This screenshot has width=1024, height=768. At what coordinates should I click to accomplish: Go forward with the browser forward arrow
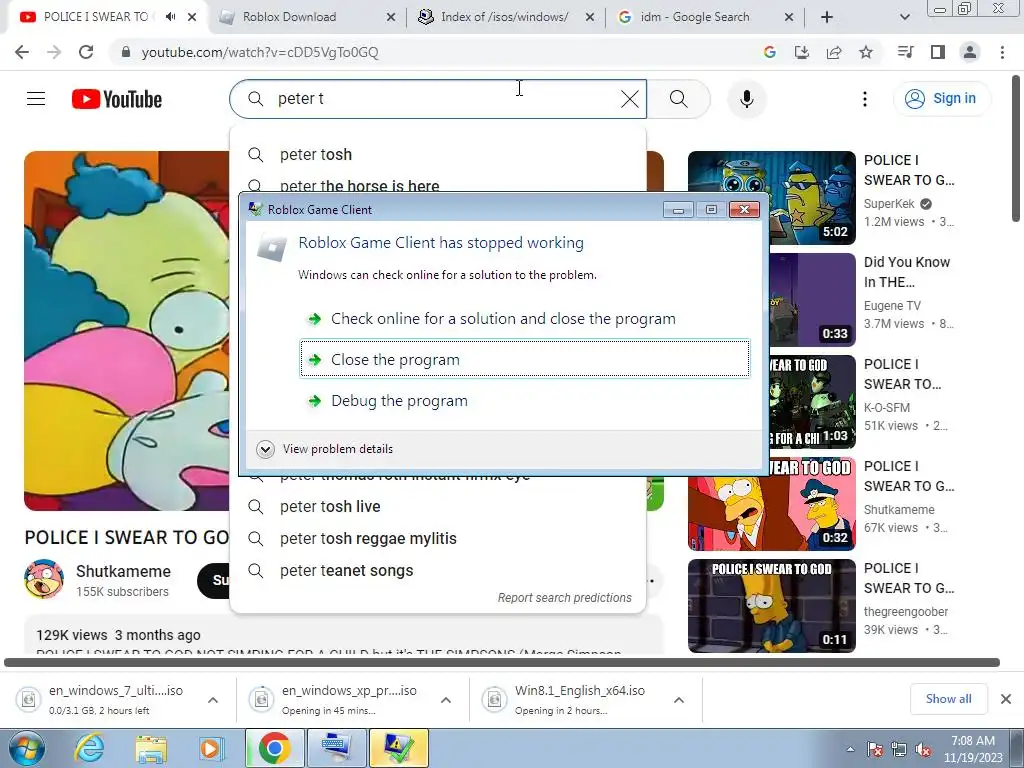[54, 52]
